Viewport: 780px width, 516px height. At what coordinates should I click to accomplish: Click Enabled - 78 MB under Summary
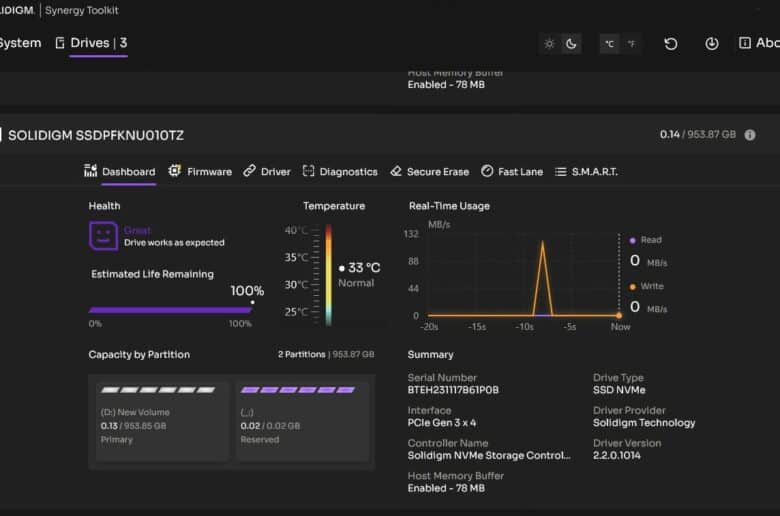(446, 488)
